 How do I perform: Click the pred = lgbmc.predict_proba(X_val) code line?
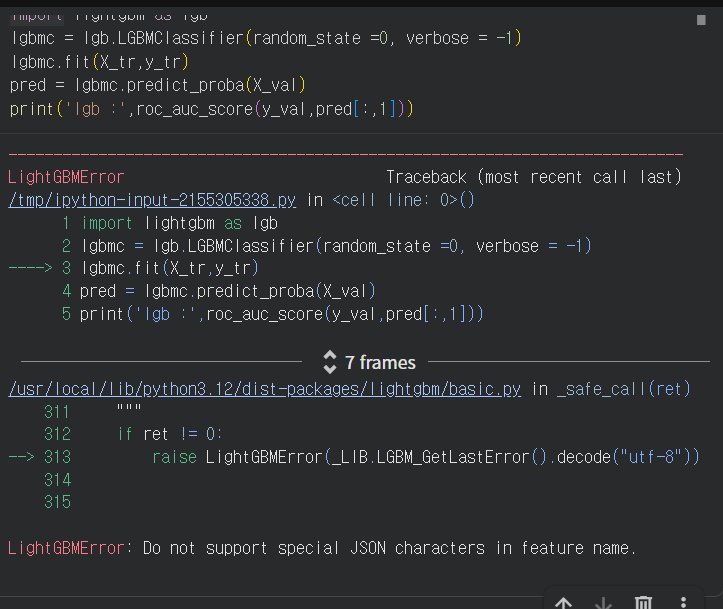[x=158, y=85]
